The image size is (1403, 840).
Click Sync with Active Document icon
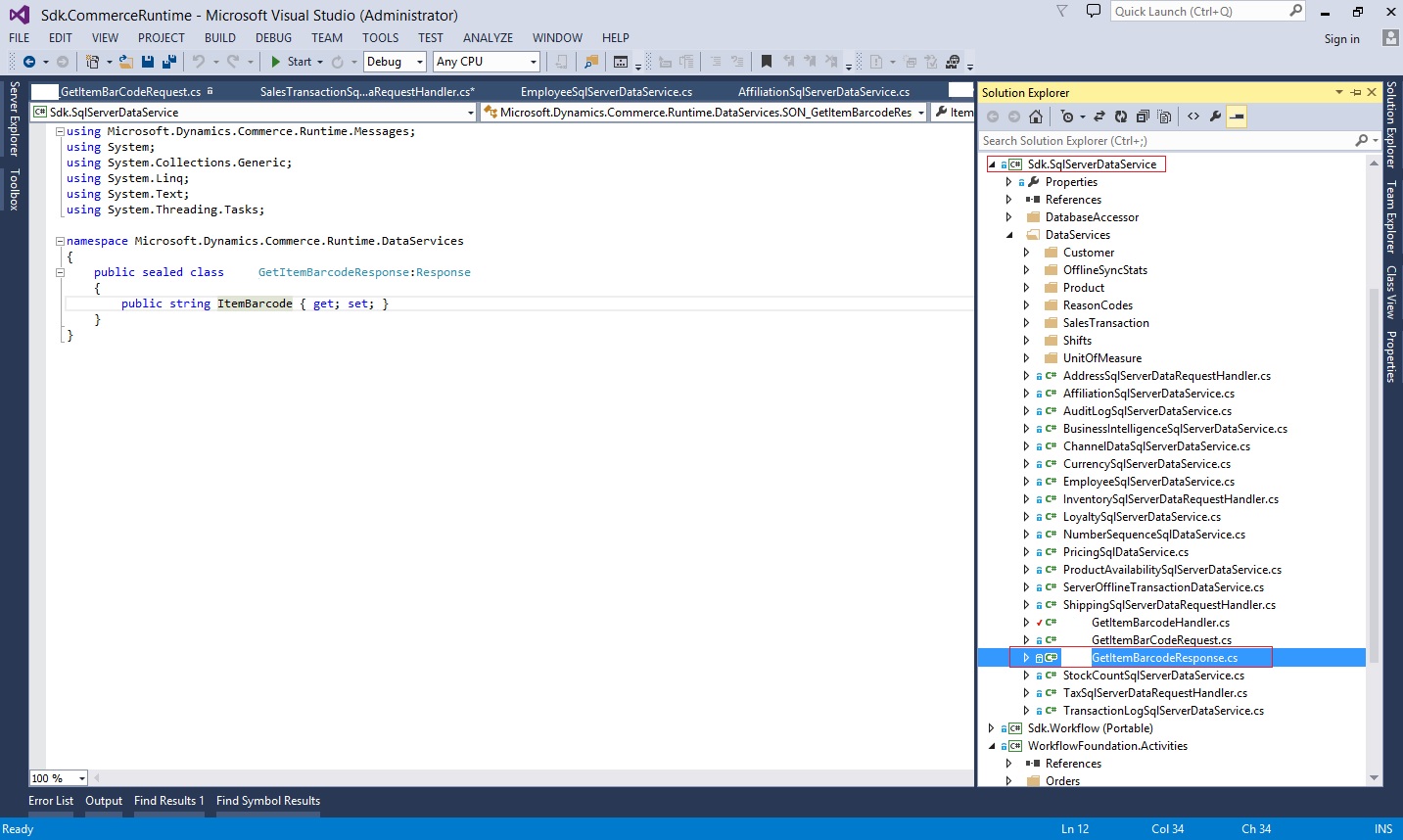tap(1099, 117)
